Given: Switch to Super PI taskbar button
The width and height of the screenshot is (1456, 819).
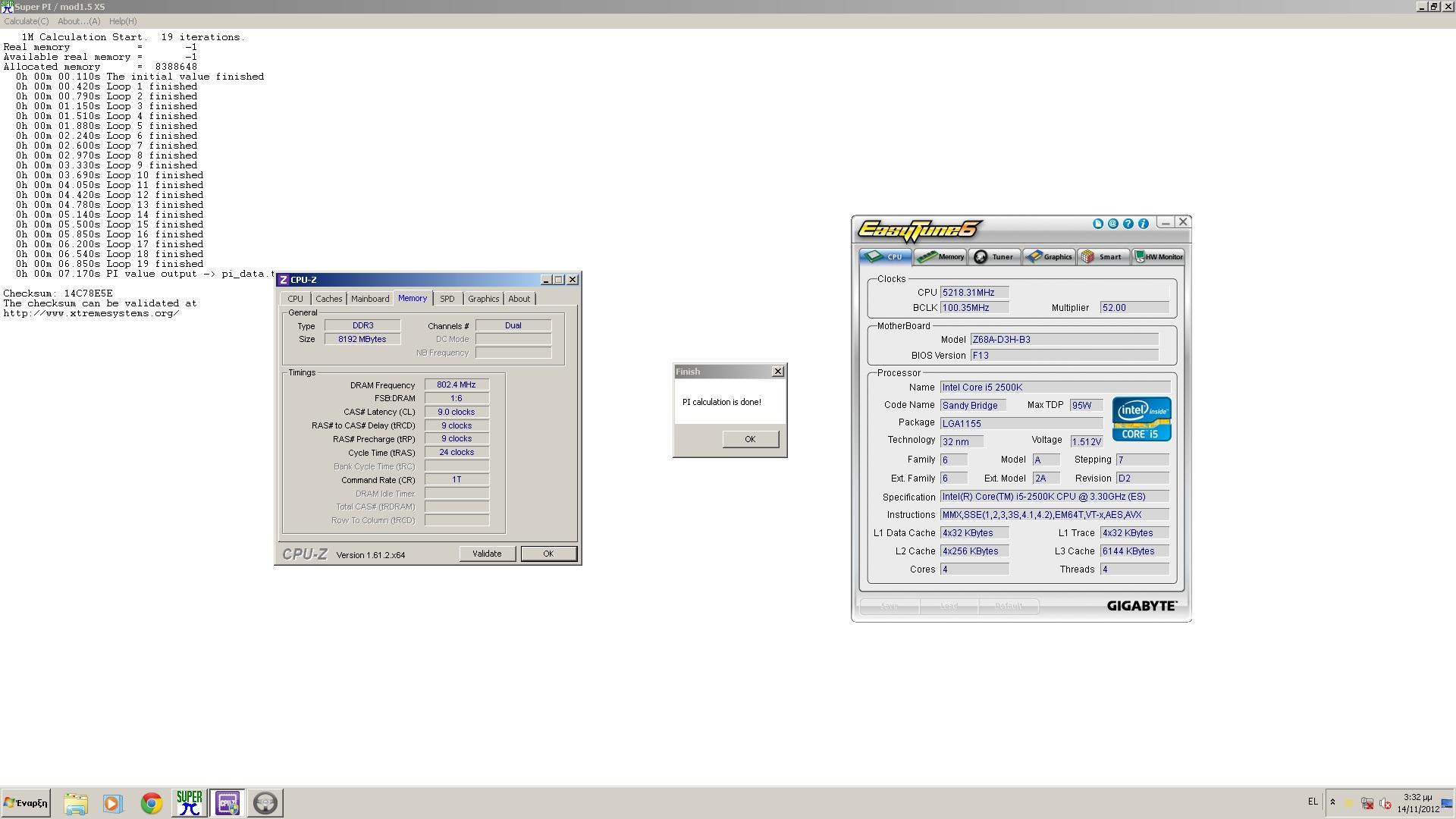Looking at the screenshot, I should click(189, 803).
